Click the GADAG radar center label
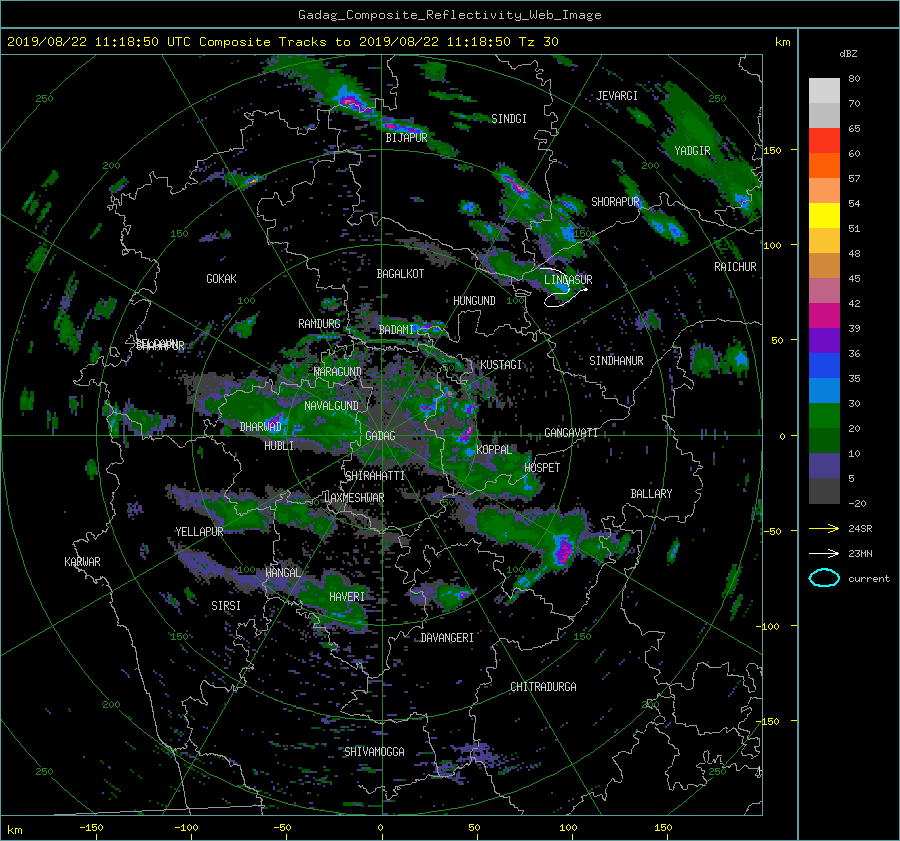 point(380,436)
